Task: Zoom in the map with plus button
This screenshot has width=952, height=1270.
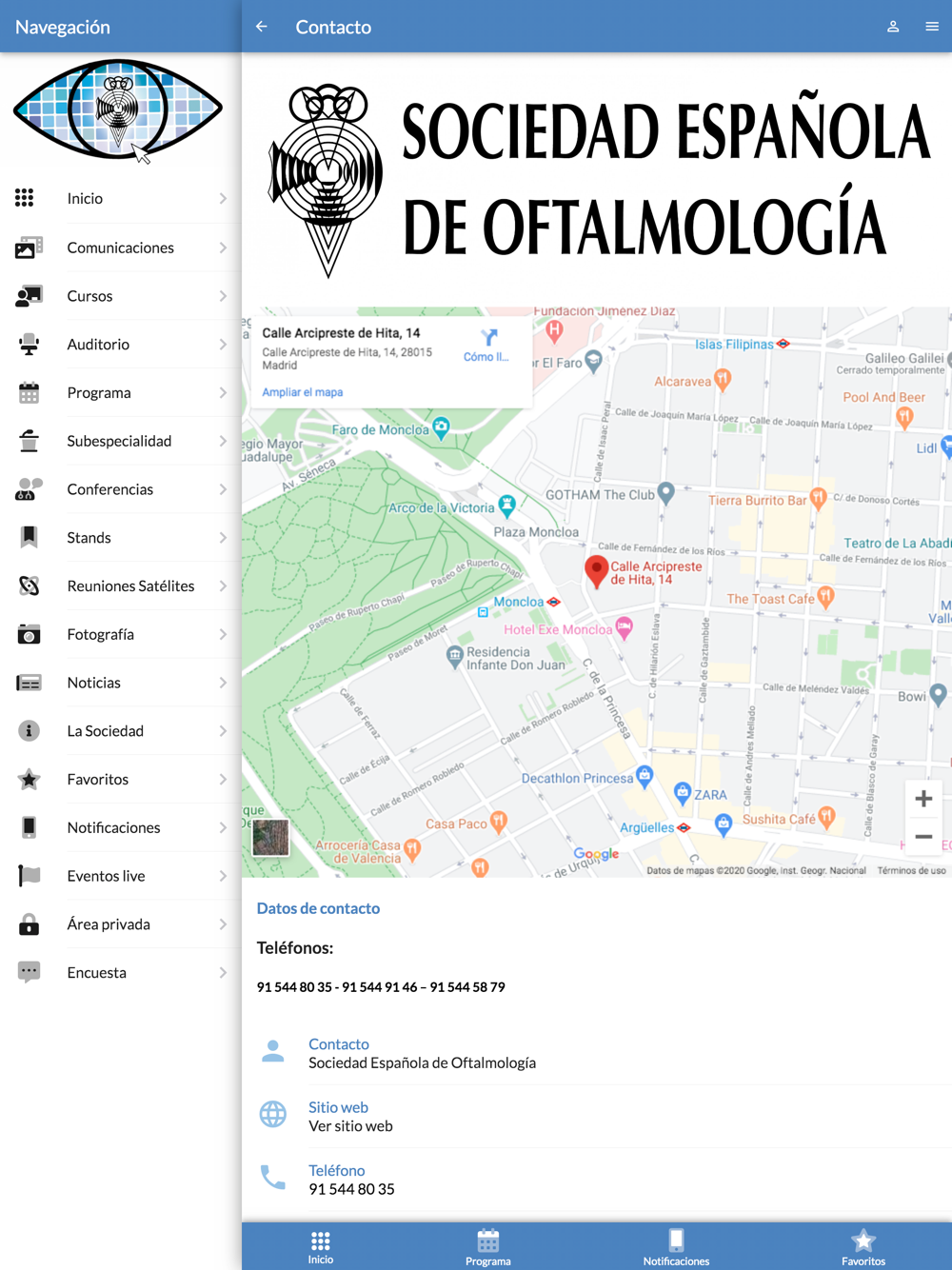Action: click(x=923, y=799)
